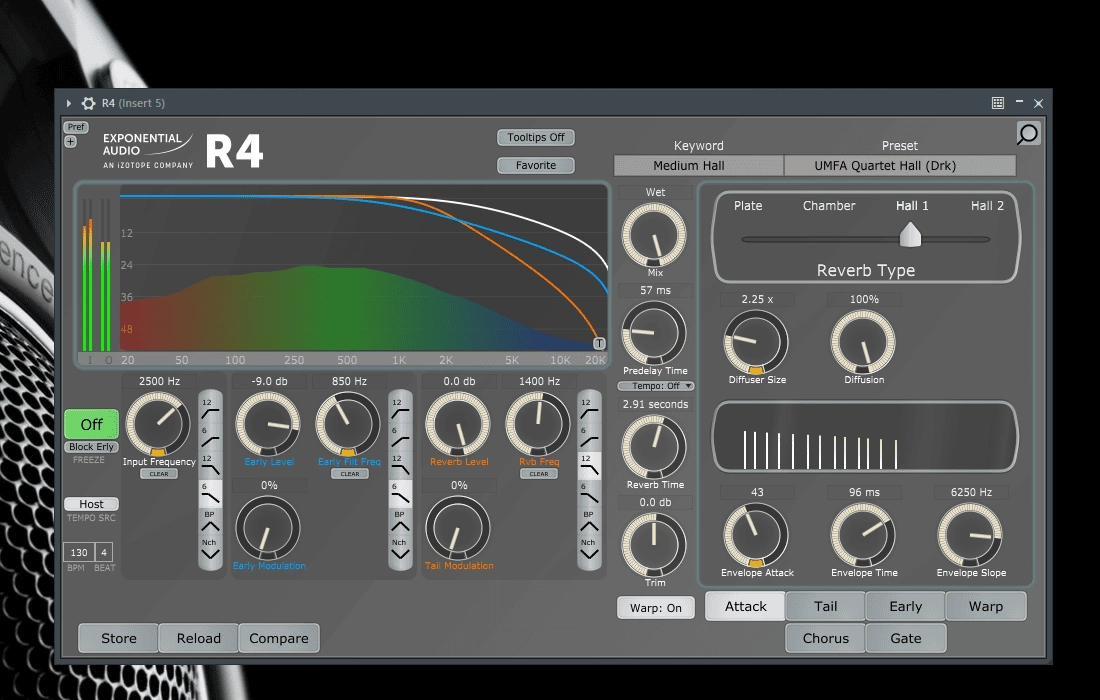Image resolution: width=1100 pixels, height=700 pixels.
Task: Click the Tail Modulation knob
Action: point(457,528)
